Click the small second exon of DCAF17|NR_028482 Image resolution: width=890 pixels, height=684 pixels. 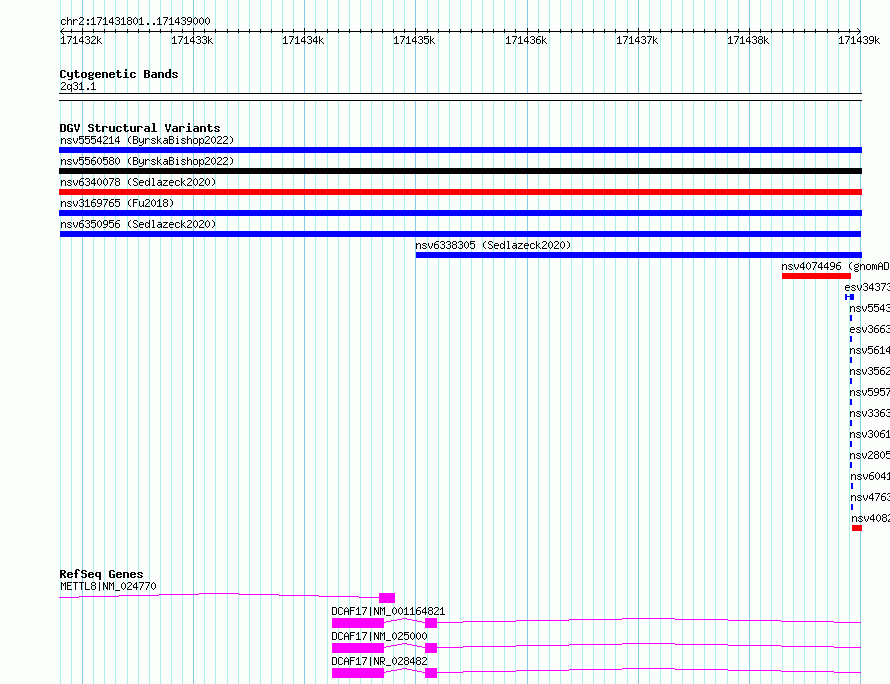coord(431,673)
